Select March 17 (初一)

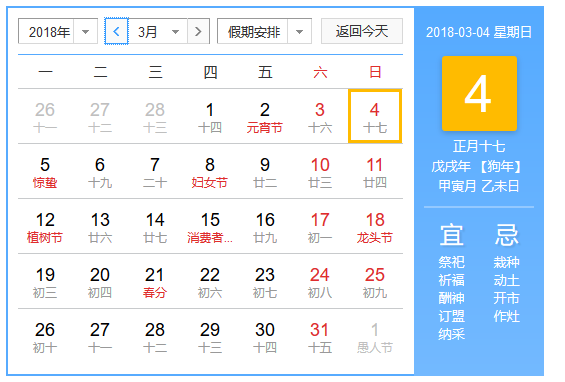320,227
